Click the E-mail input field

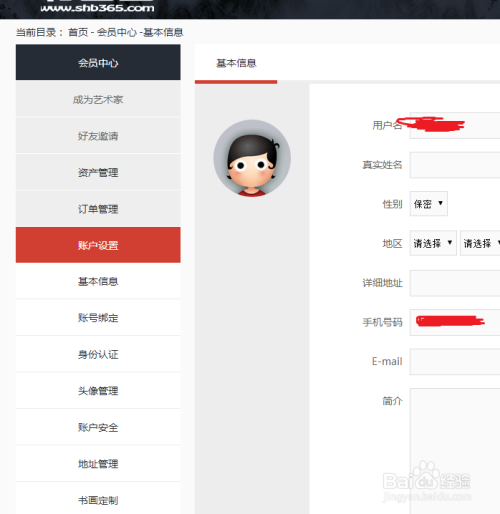(455, 362)
